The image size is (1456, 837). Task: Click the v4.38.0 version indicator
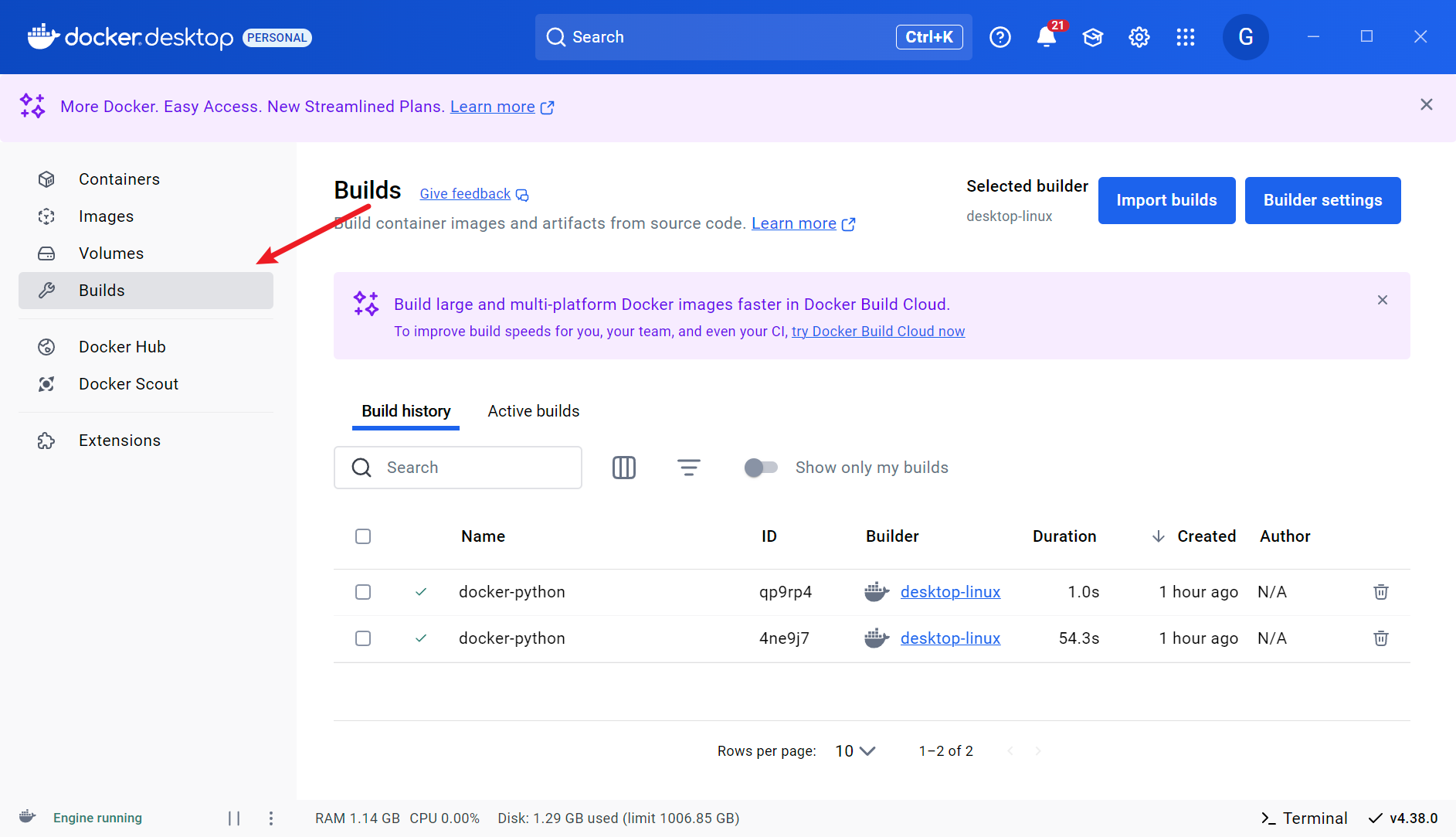(x=1403, y=818)
